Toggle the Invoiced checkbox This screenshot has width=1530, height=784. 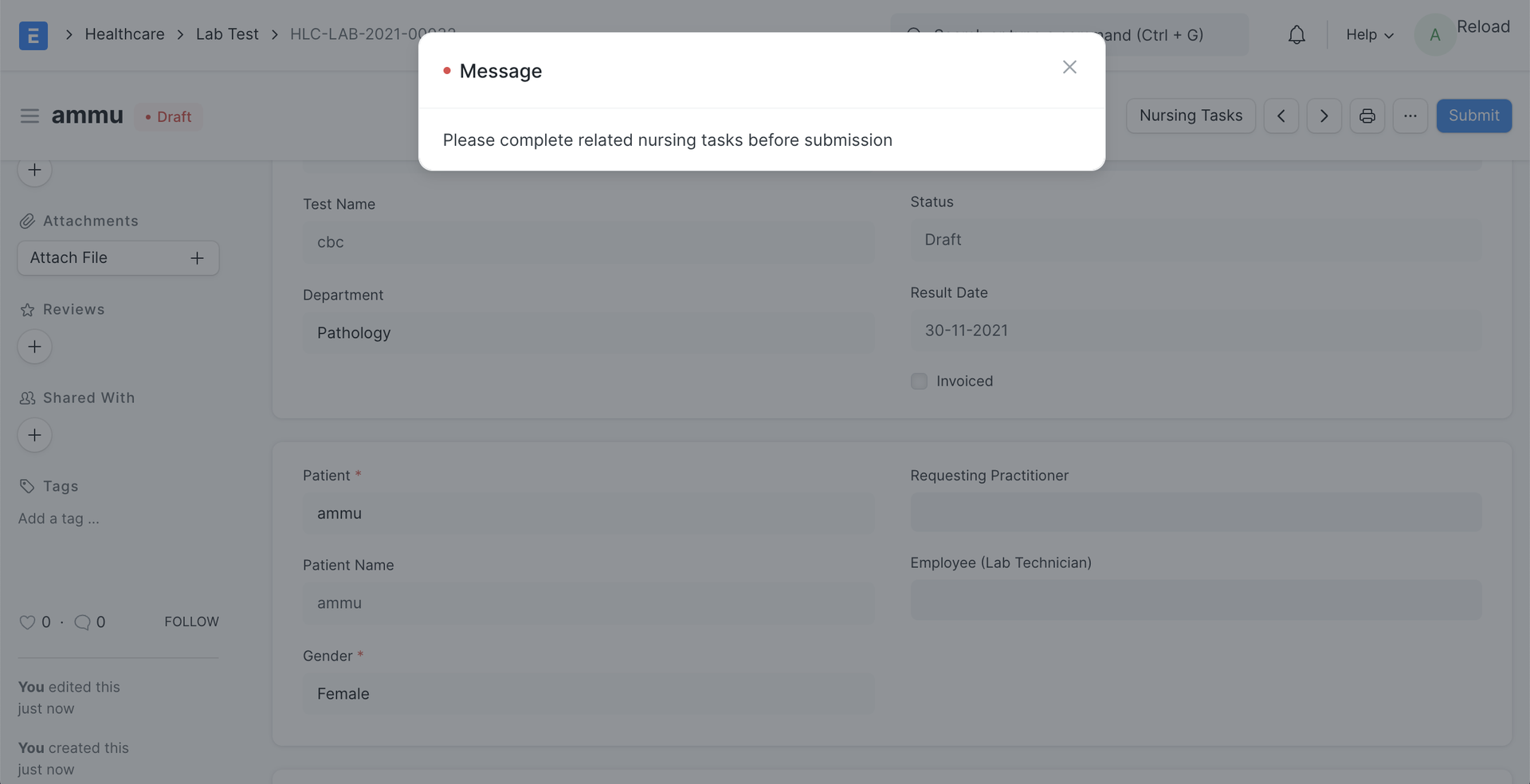919,382
